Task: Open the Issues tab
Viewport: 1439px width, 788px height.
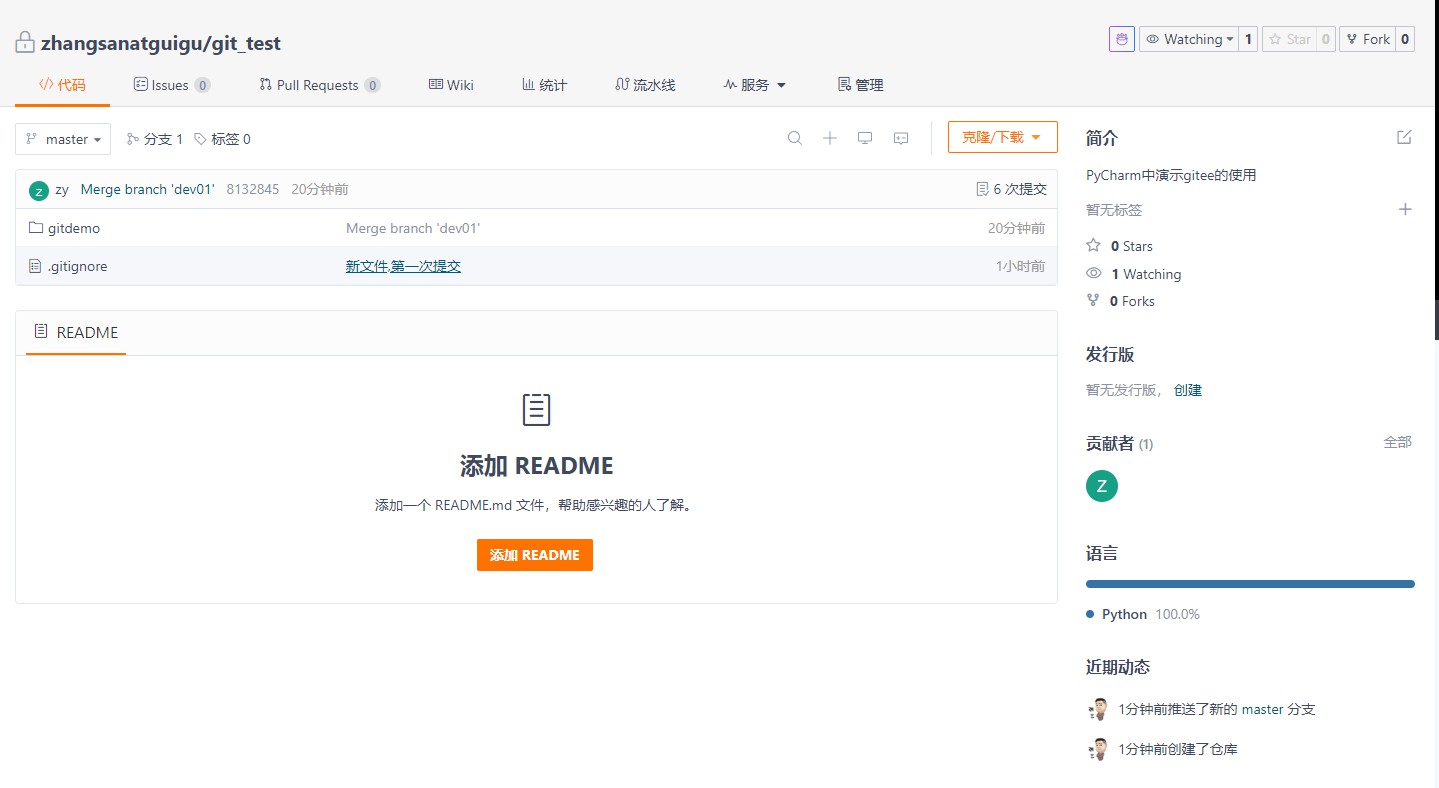Action: [x=171, y=85]
